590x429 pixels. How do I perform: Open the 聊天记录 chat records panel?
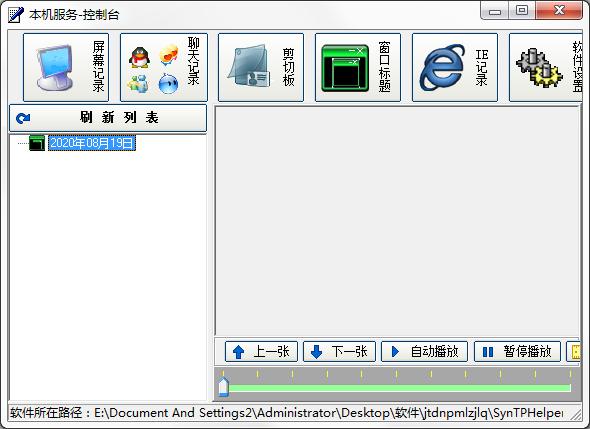coord(164,67)
